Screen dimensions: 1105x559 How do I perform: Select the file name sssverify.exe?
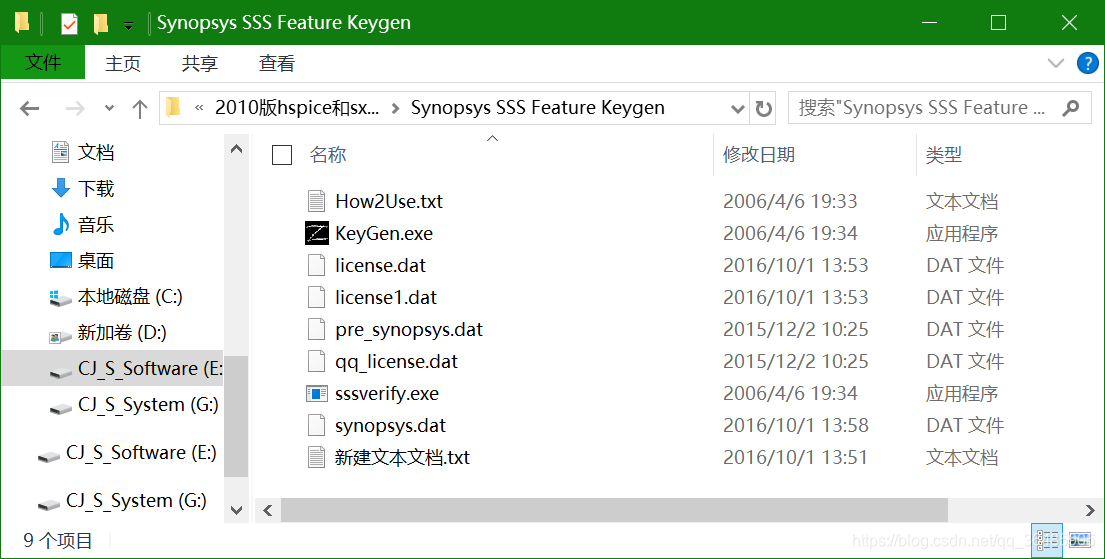click(387, 393)
